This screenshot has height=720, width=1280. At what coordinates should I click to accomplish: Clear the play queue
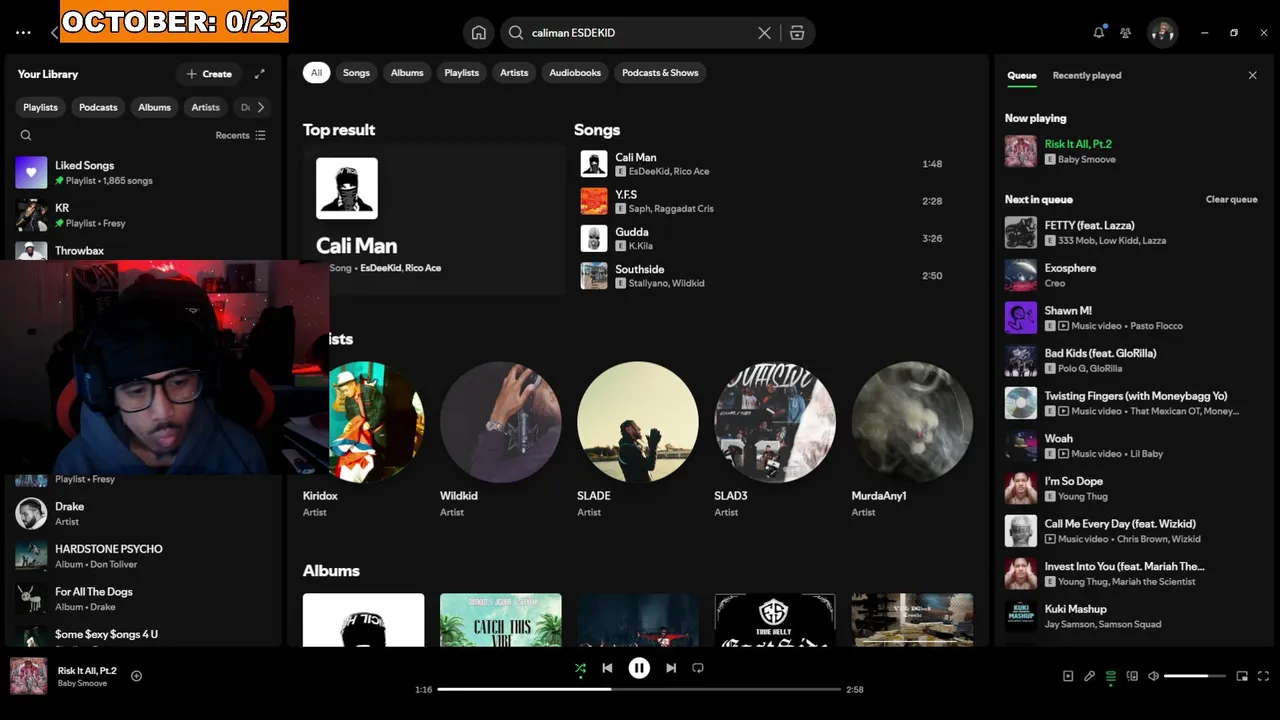[1231, 199]
